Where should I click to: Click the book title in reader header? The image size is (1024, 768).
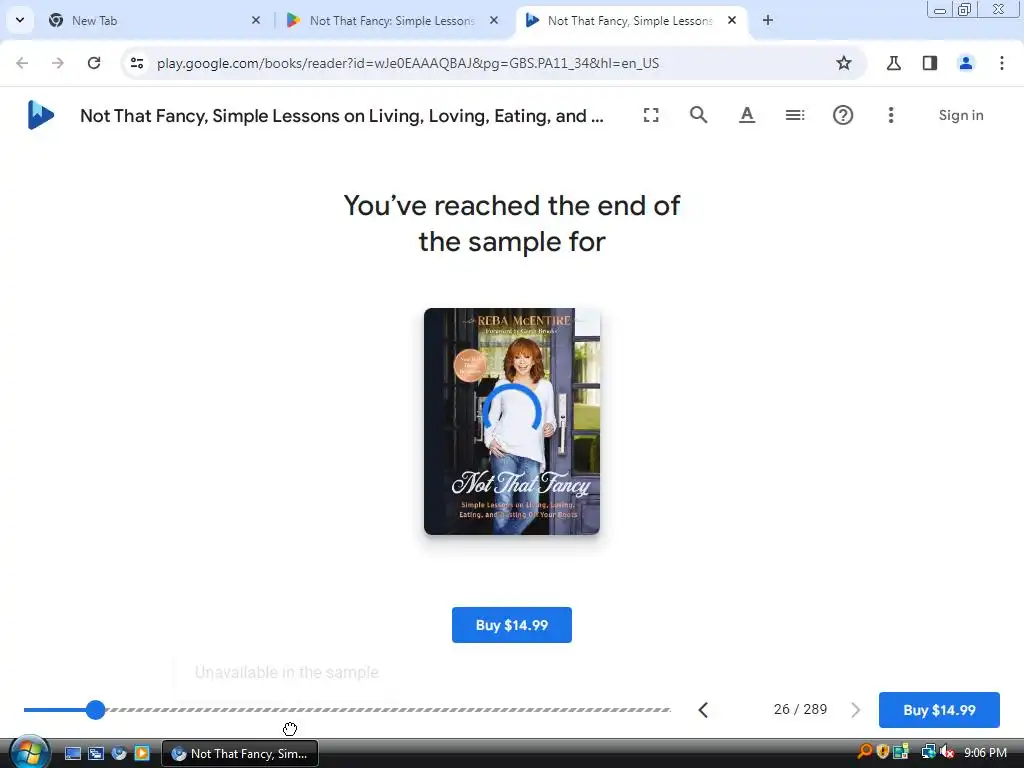[342, 116]
